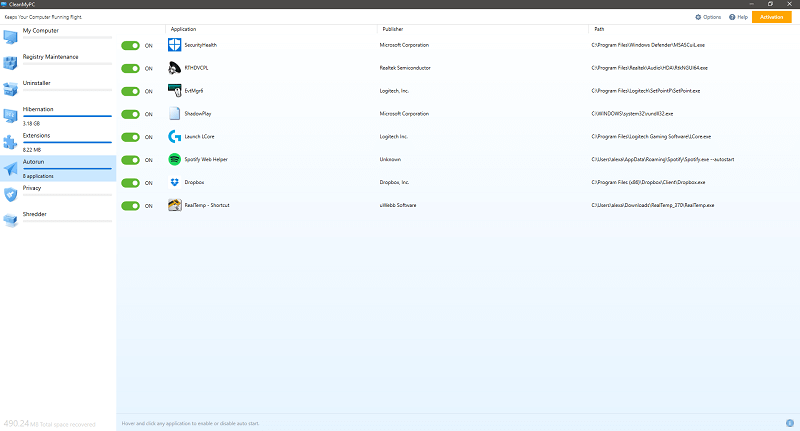The width and height of the screenshot is (800, 431).
Task: Click the CleanMyPC title bar app icon
Action: click(4, 4)
